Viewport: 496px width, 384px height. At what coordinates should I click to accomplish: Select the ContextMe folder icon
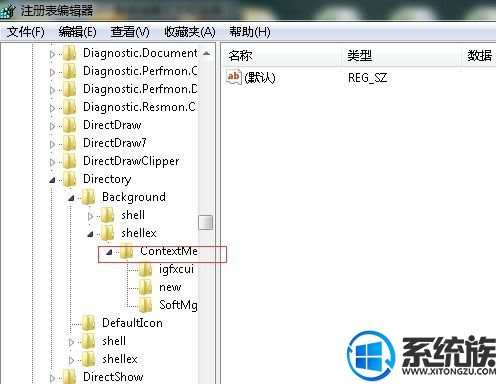[127, 251]
